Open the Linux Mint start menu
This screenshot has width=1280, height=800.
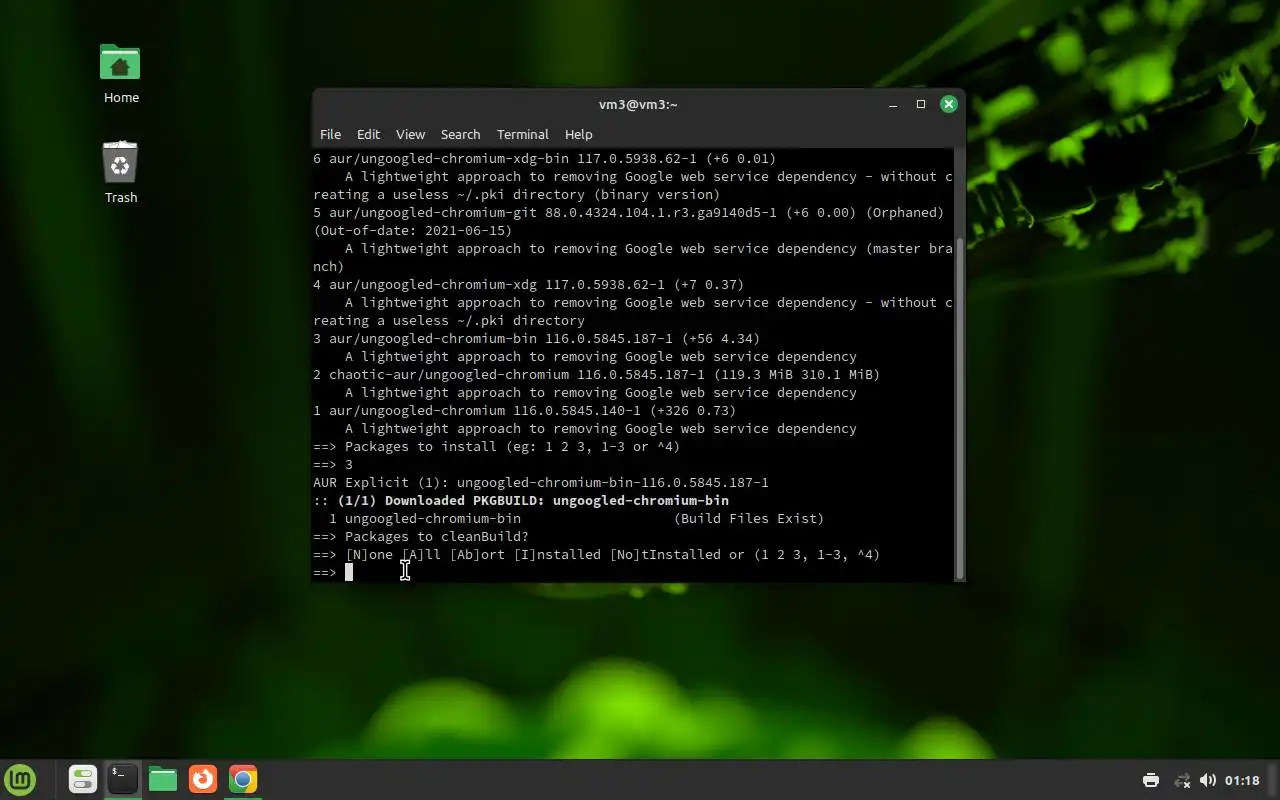(20, 779)
